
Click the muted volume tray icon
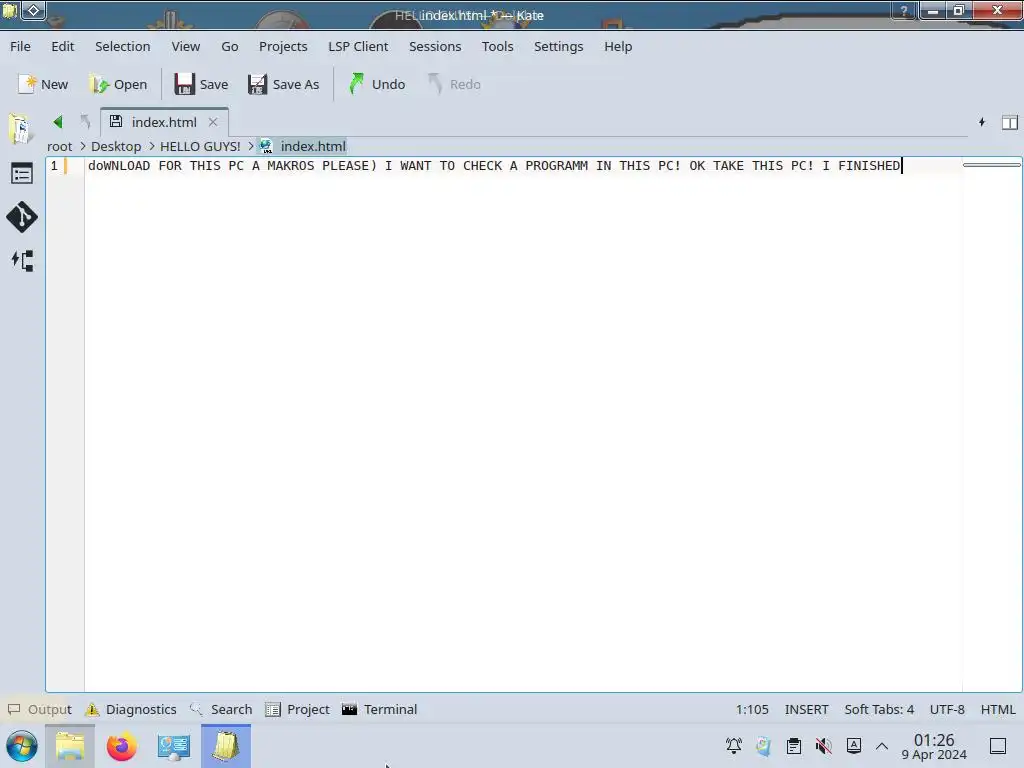tap(824, 746)
